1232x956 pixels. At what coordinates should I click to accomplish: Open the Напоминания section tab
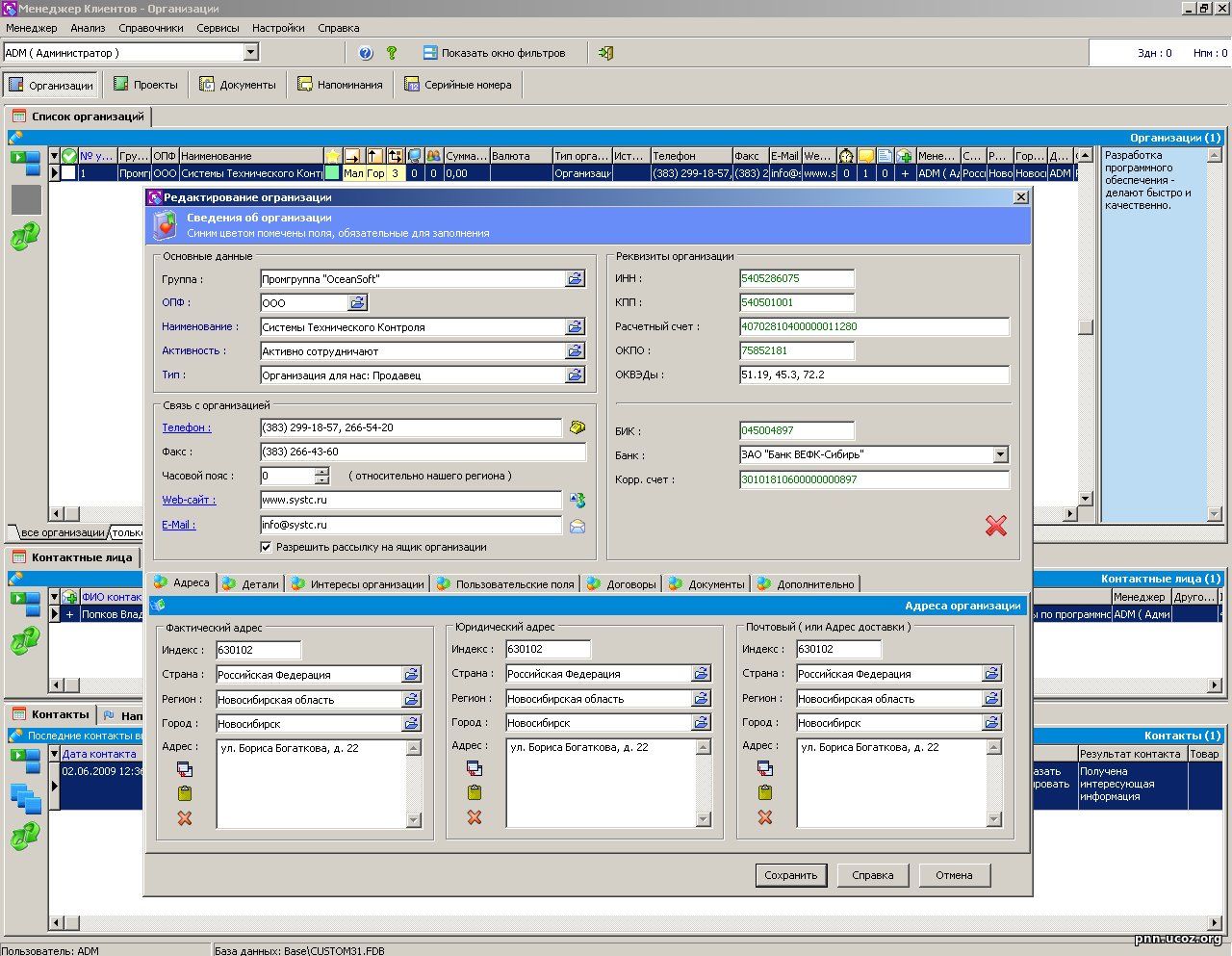coord(340,85)
